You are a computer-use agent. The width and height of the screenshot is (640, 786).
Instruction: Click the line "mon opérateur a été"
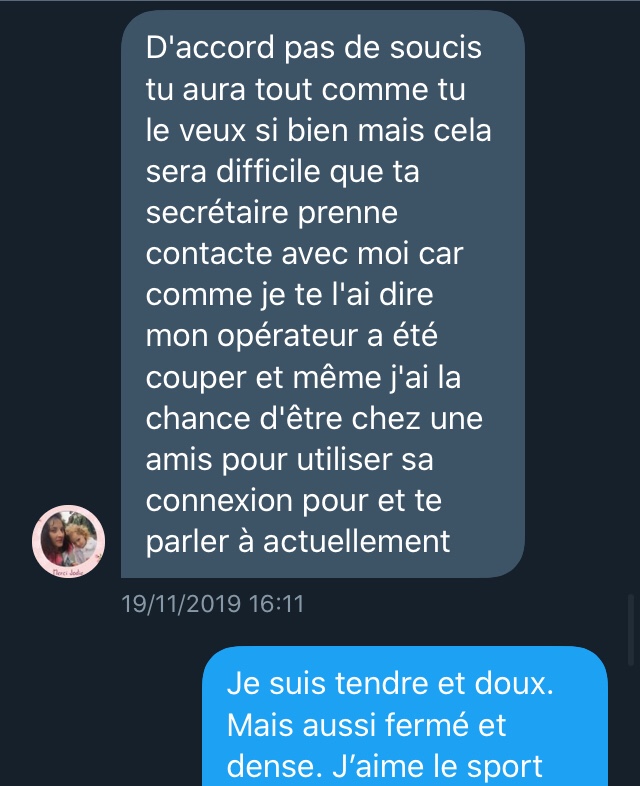(292, 337)
